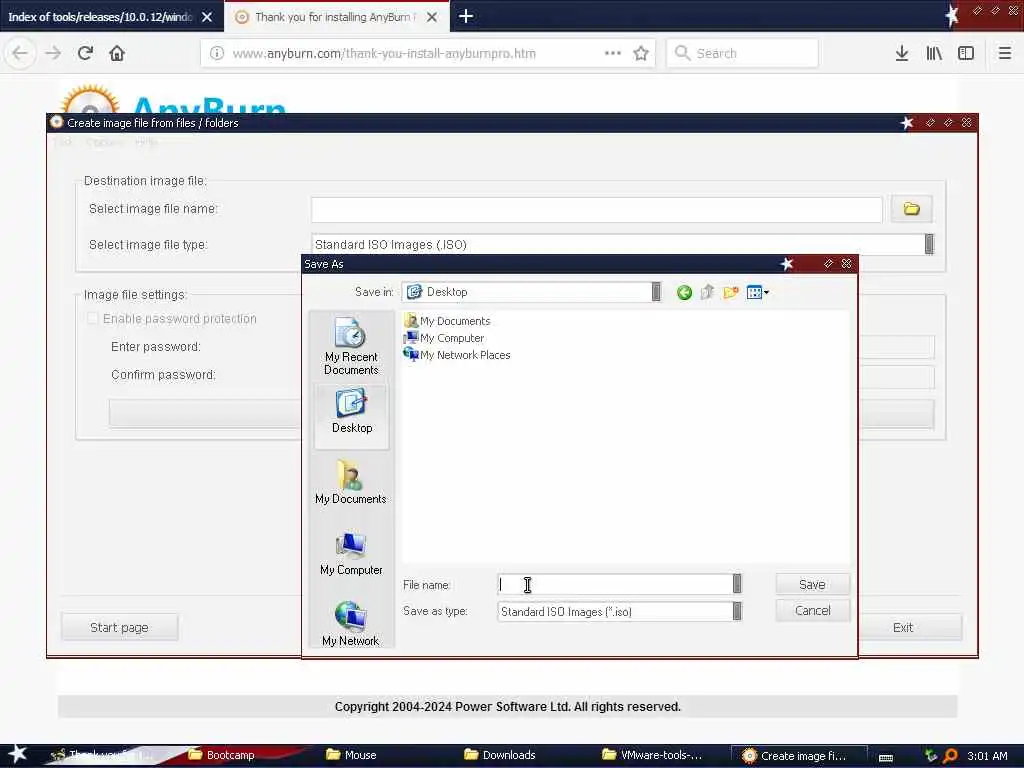Bookmark this page with the star icon
Viewport: 1024px width, 768px height.
pyautogui.click(x=641, y=53)
